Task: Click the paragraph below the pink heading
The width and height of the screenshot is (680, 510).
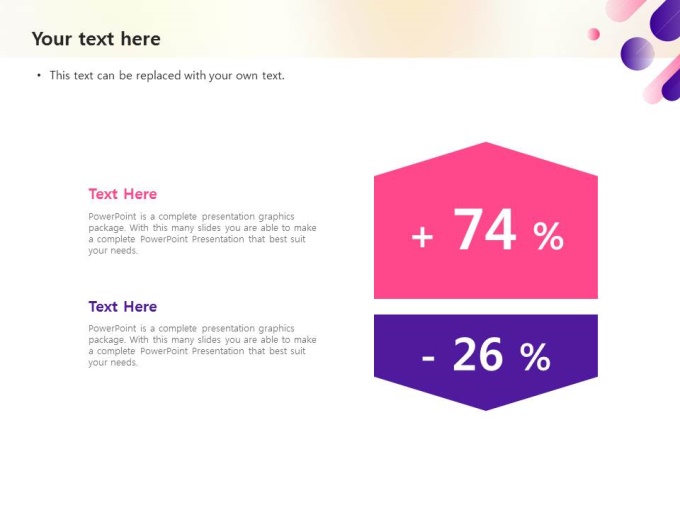Action: point(202,233)
